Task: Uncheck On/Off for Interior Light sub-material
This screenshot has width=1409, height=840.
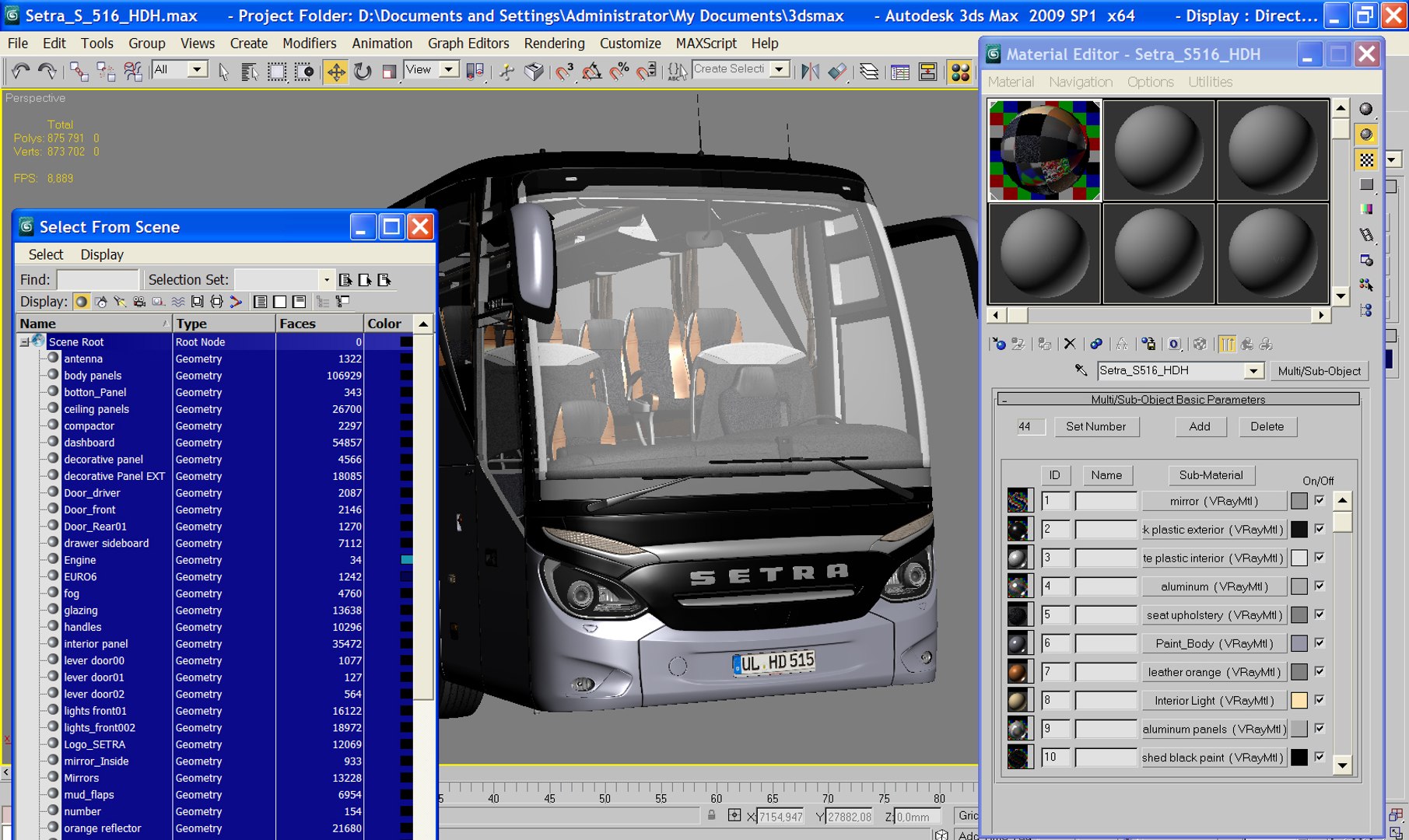Action: (x=1320, y=699)
